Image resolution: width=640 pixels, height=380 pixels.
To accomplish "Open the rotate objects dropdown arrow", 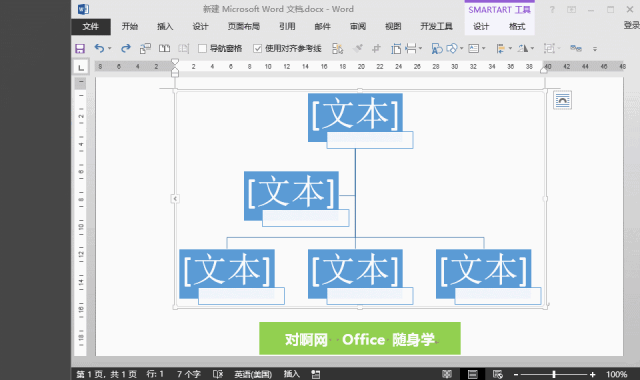I will tap(532, 49).
